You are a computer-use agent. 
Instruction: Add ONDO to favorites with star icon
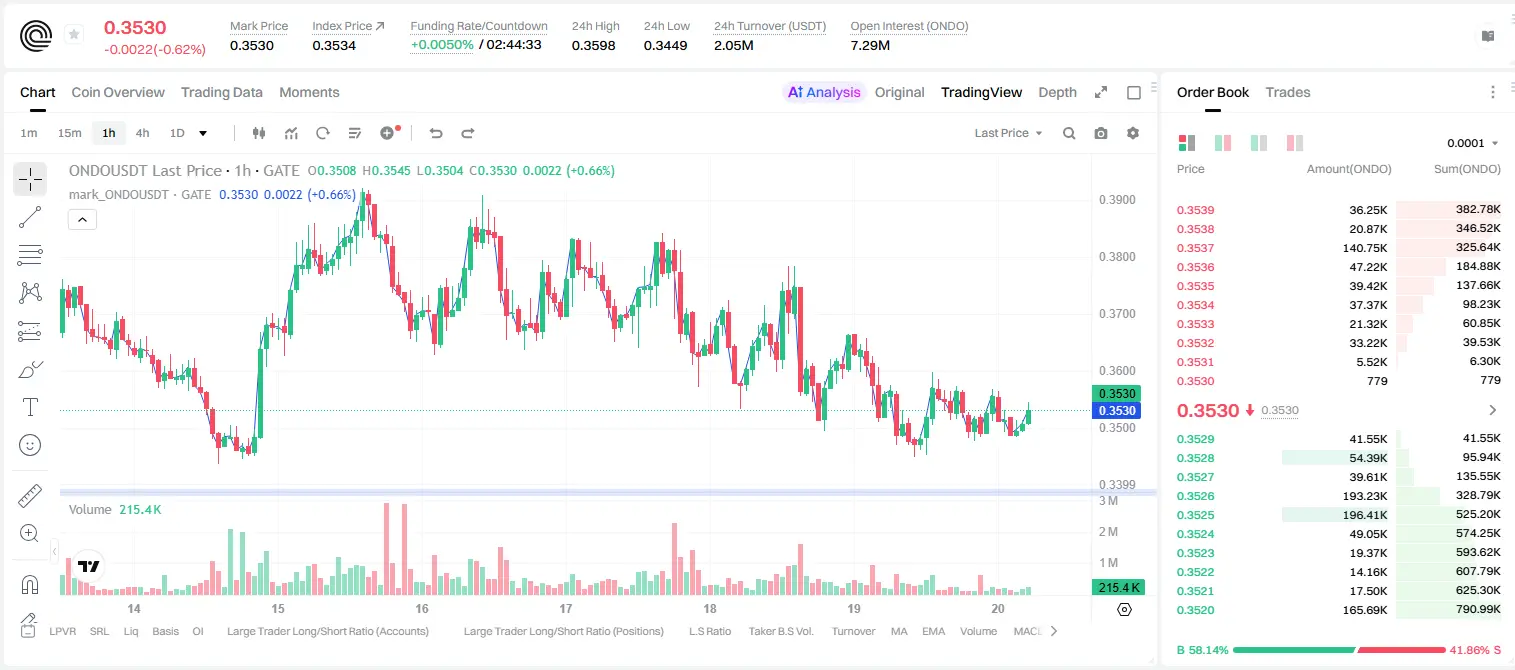[x=74, y=35]
